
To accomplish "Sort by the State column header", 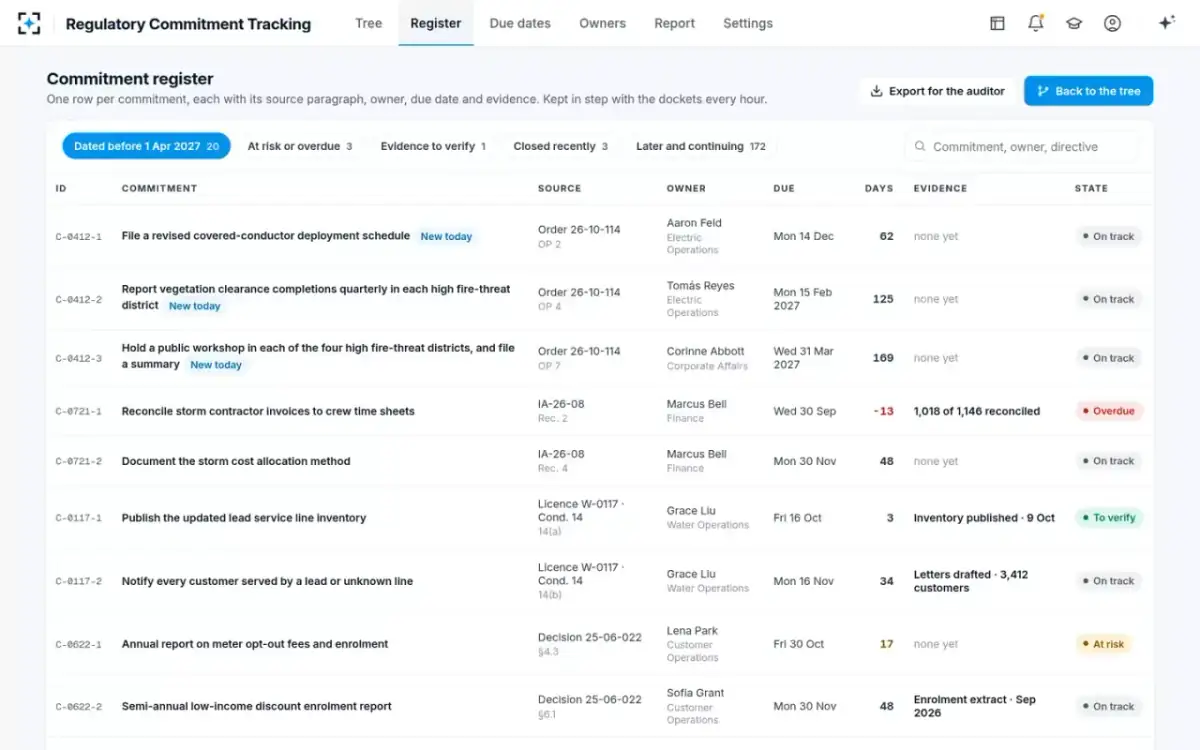I will coord(1091,188).
